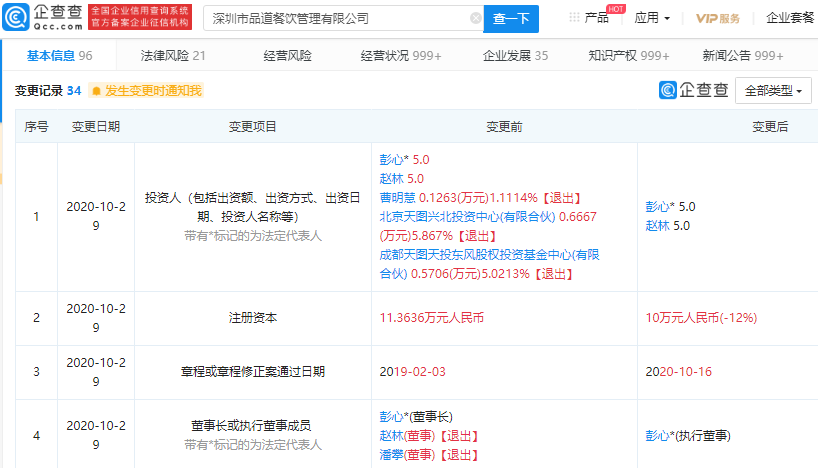Viewport: 818px width, 468px height.
Task: Open 成都天图天投东风股权投资基金中心 link
Action: [489, 264]
